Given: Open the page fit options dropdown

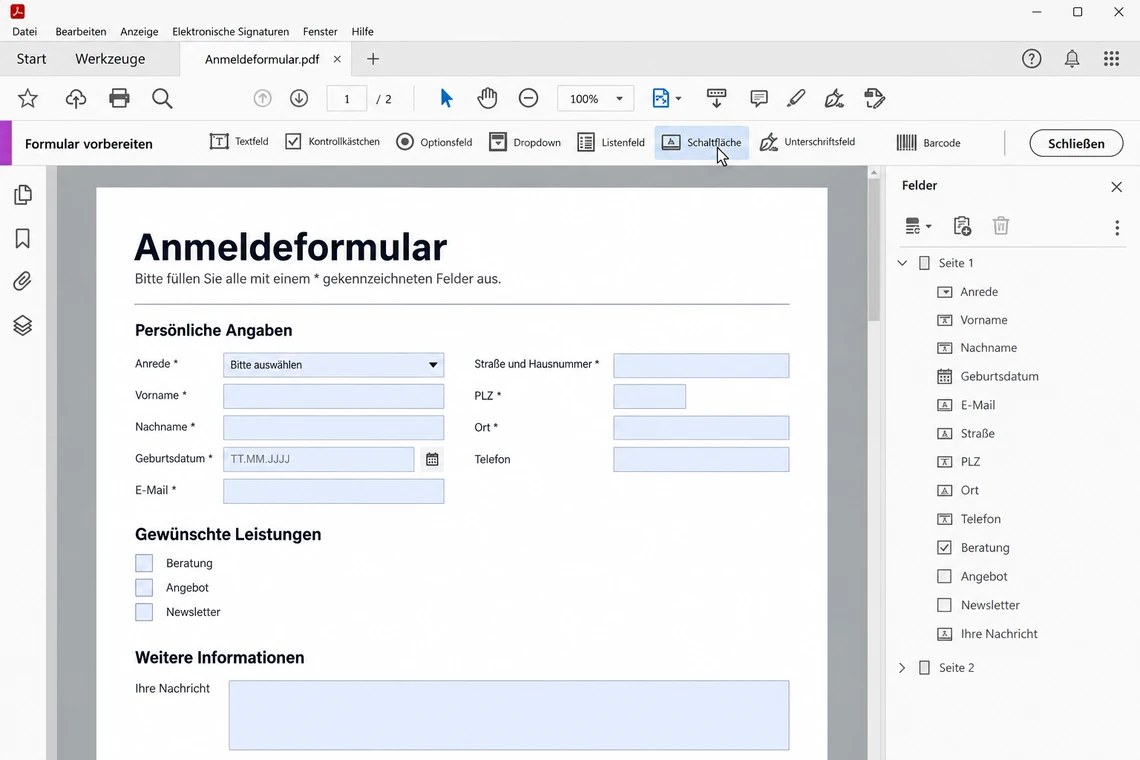Looking at the screenshot, I should (667, 98).
